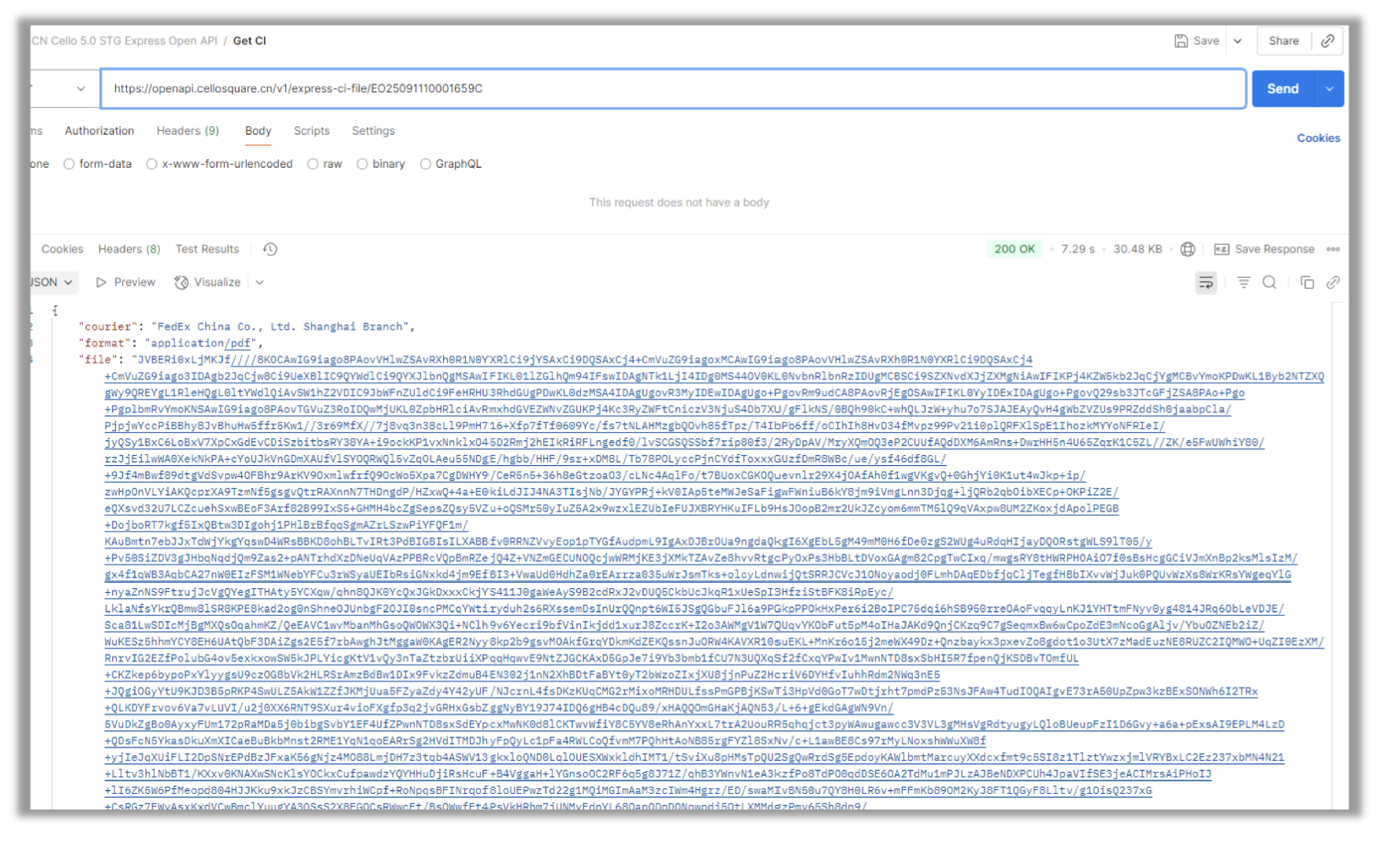The width and height of the screenshot is (1400, 842).
Task: Open the Scripts tab
Action: point(311,131)
